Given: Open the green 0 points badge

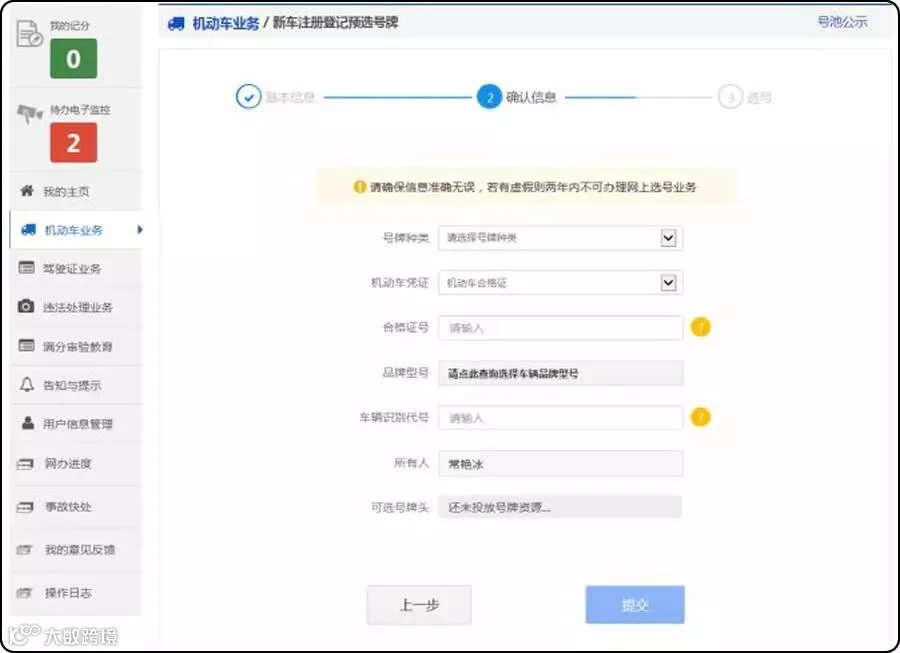Looking at the screenshot, I should pyautogui.click(x=73, y=59).
